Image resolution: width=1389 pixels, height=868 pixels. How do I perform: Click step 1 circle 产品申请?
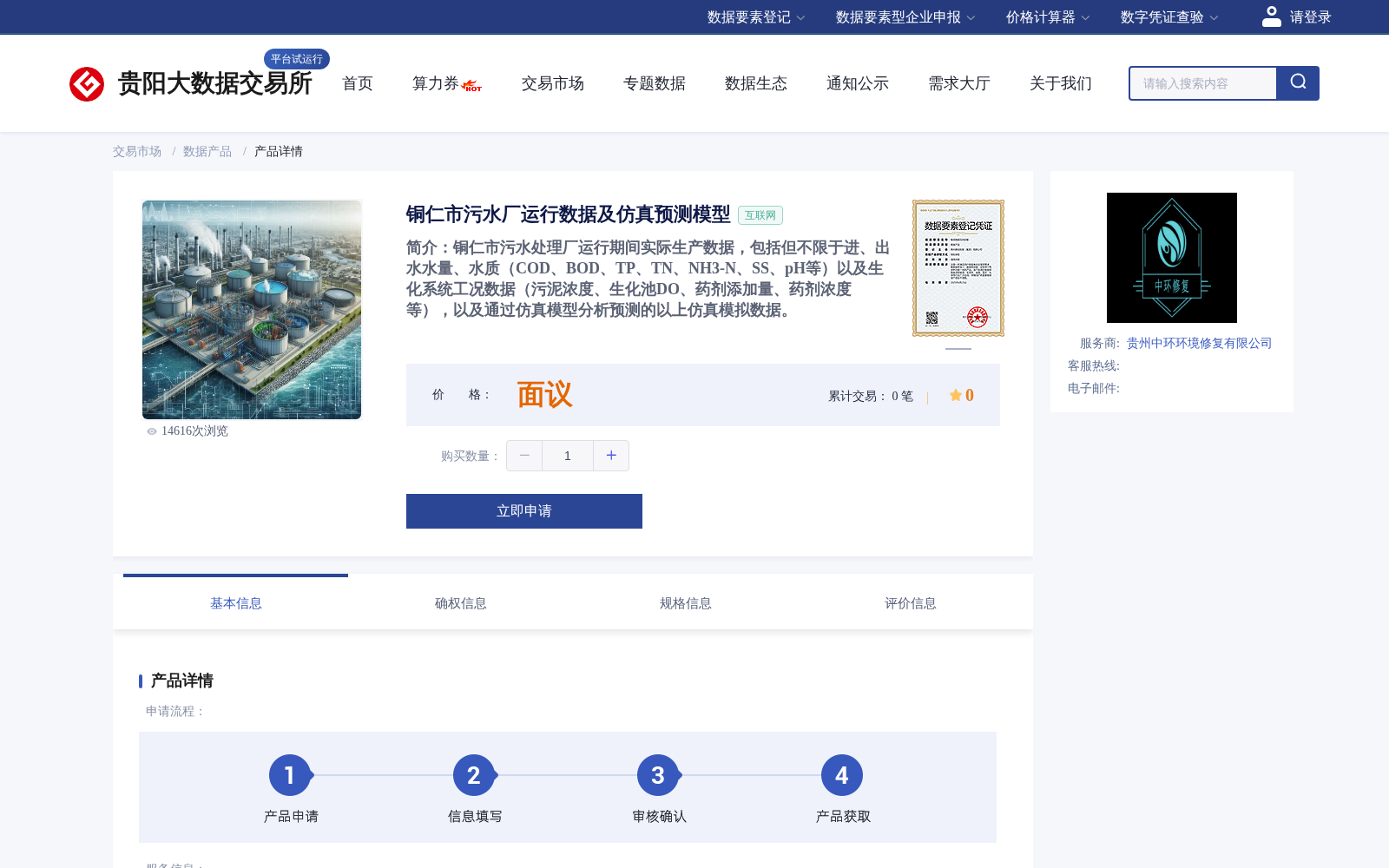290,775
